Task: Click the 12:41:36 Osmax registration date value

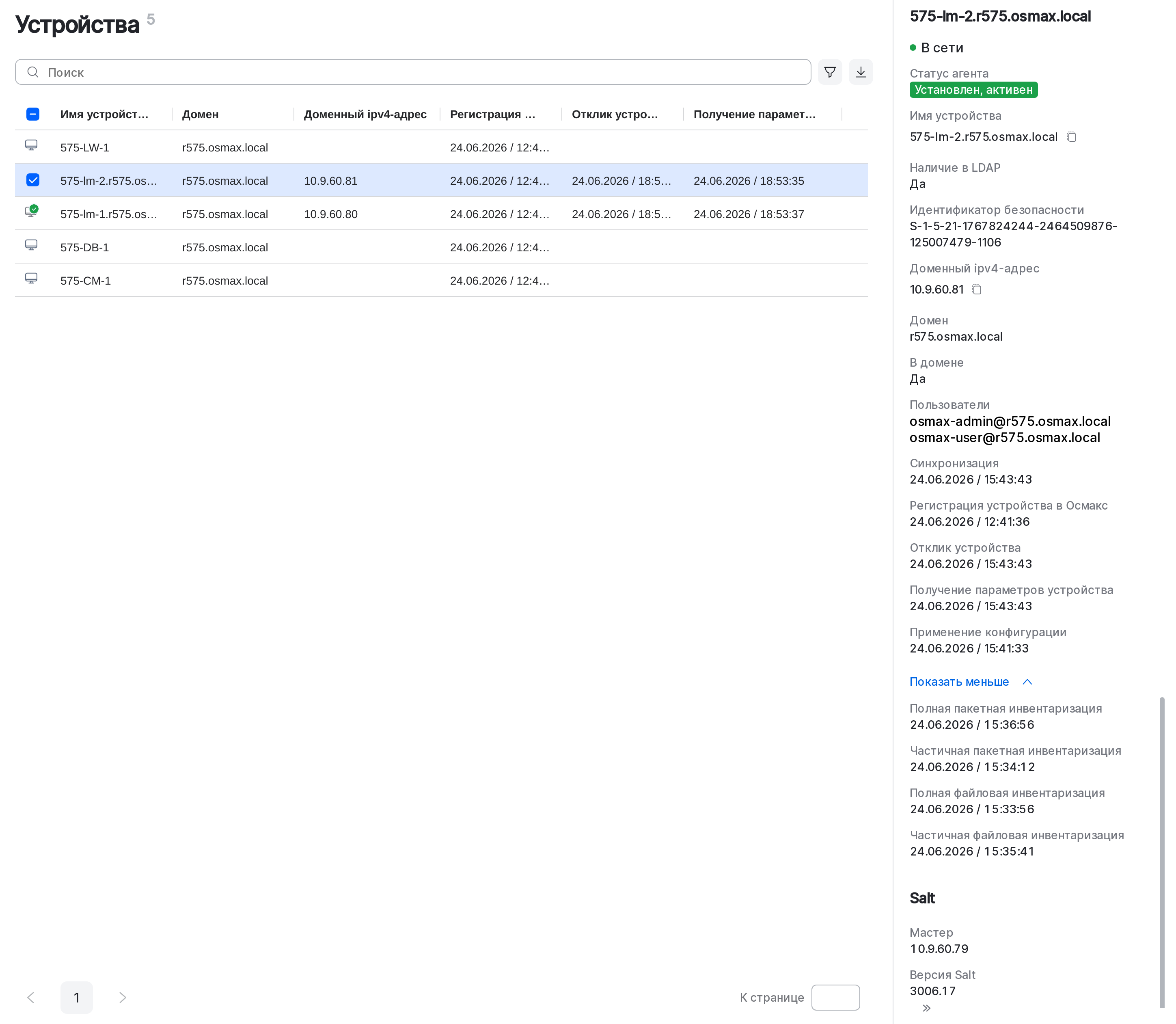Action: (x=969, y=522)
